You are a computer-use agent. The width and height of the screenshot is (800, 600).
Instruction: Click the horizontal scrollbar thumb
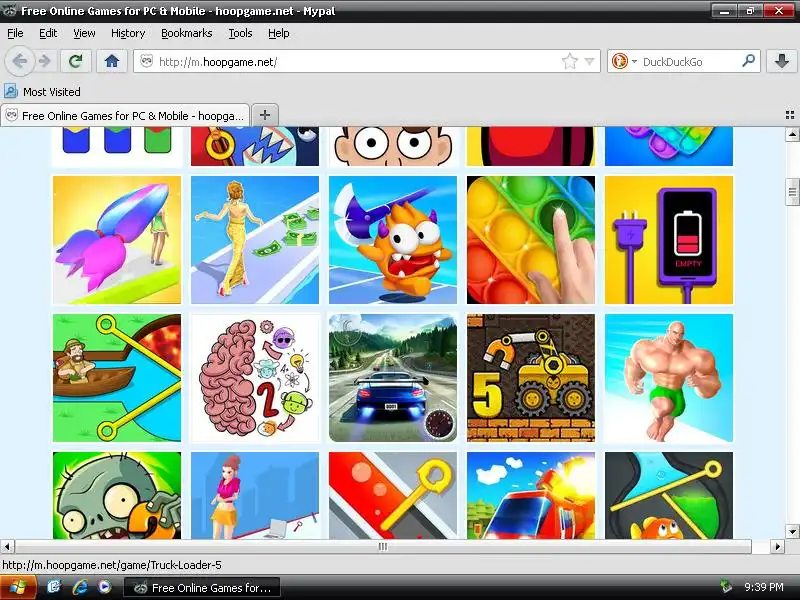point(383,546)
